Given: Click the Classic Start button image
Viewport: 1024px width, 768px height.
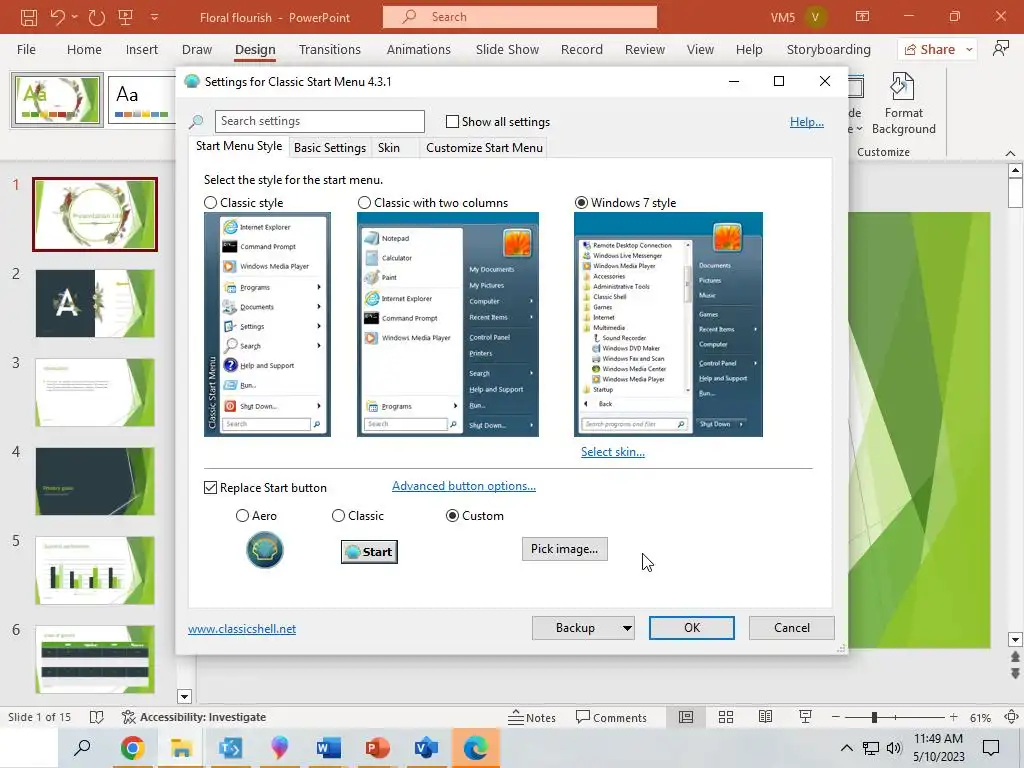Looking at the screenshot, I should [369, 552].
